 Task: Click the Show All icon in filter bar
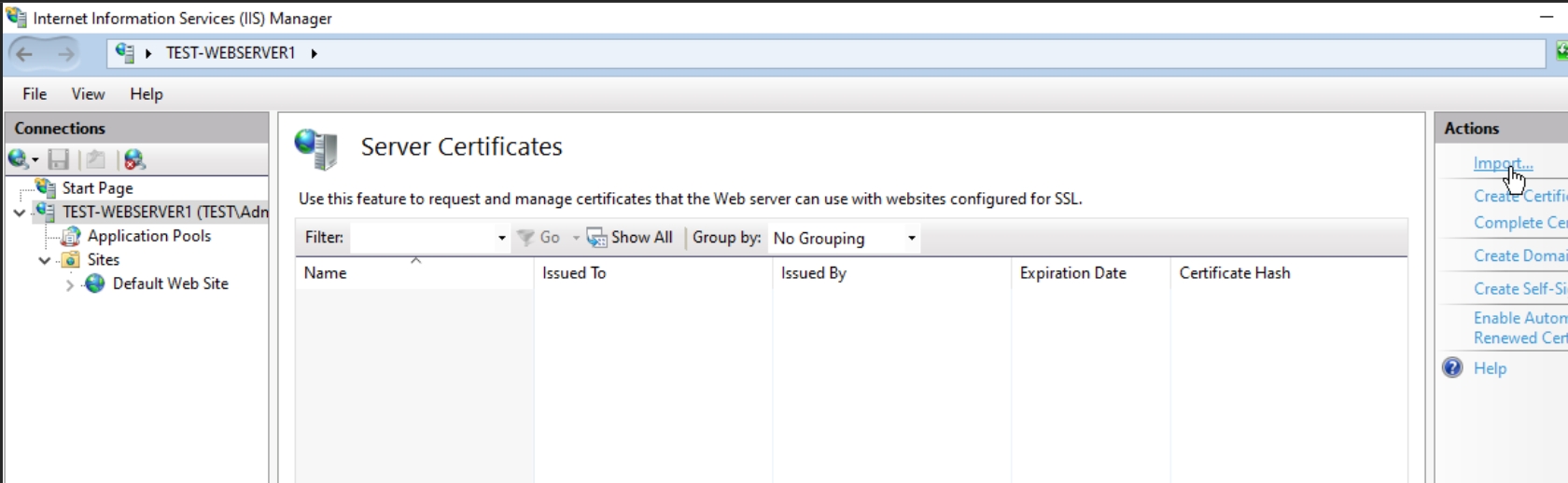[x=596, y=238]
